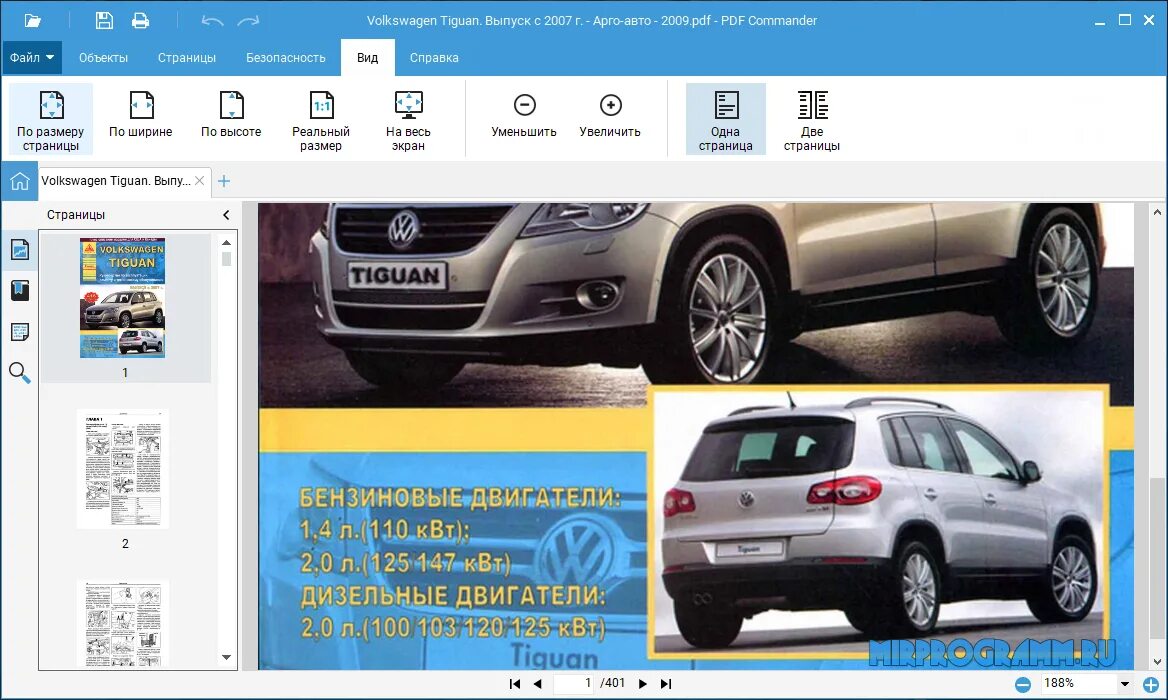Maximize the PDF Commander window
This screenshot has width=1168, height=700.
pyautogui.click(x=1125, y=20)
